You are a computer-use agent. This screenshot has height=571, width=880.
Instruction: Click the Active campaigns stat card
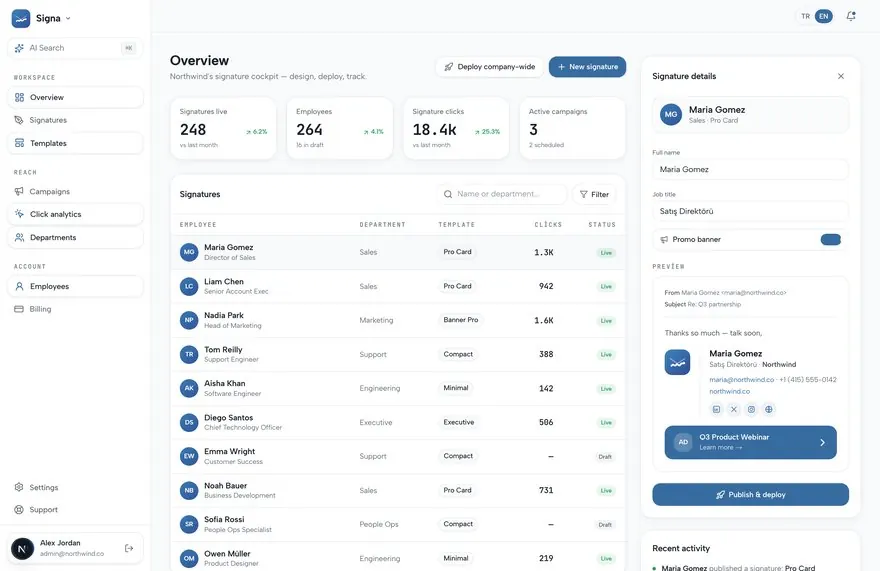tap(572, 129)
